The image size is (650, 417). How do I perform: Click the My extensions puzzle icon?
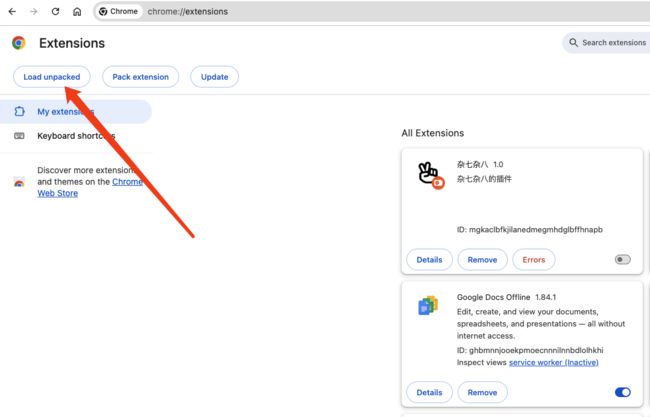tap(19, 112)
